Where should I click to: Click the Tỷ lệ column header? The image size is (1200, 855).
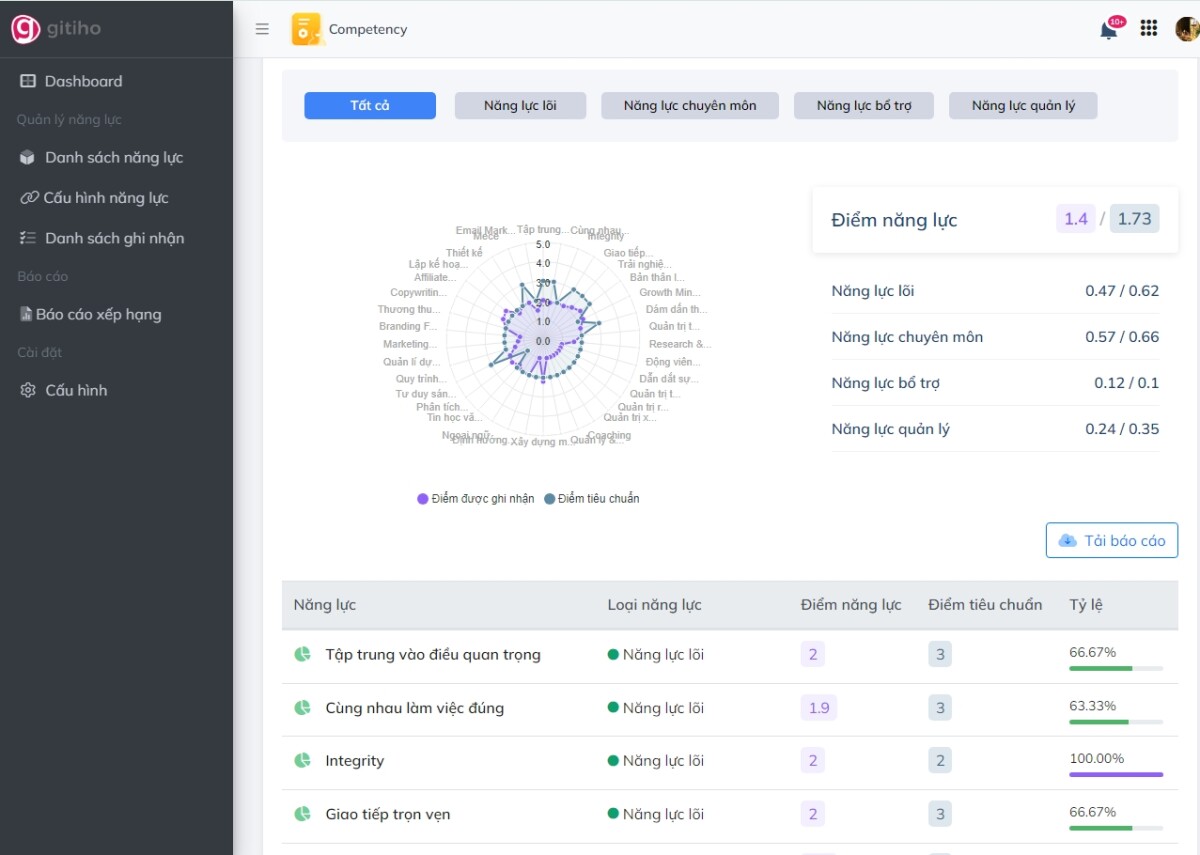[1086, 605]
